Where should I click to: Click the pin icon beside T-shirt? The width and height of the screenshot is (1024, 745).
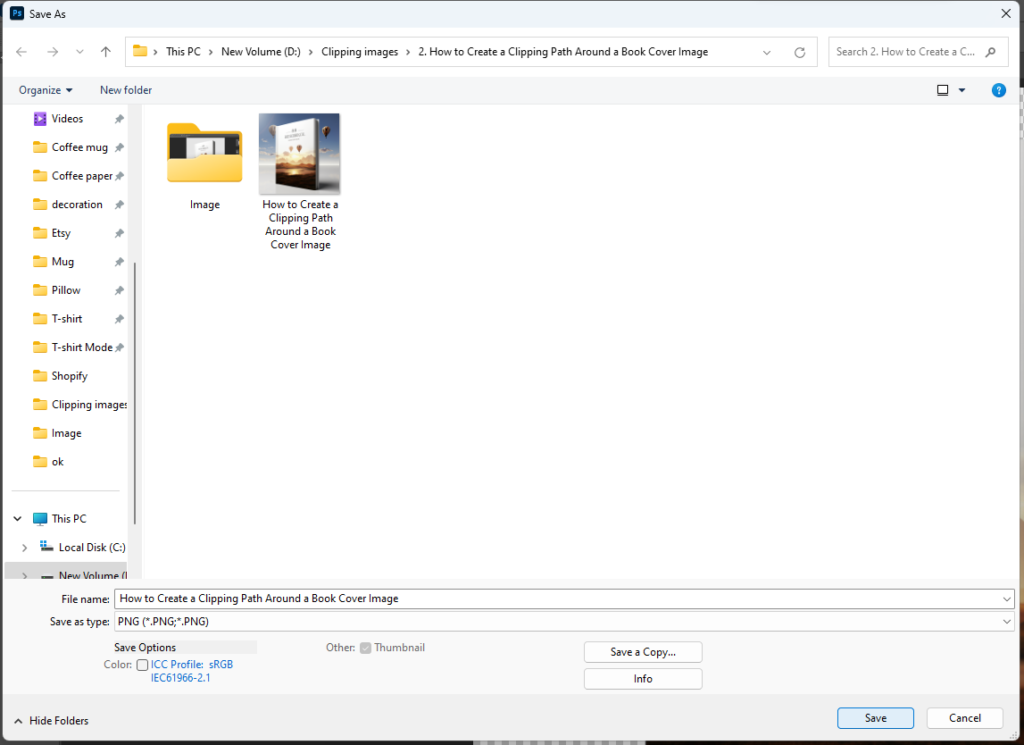(x=119, y=319)
